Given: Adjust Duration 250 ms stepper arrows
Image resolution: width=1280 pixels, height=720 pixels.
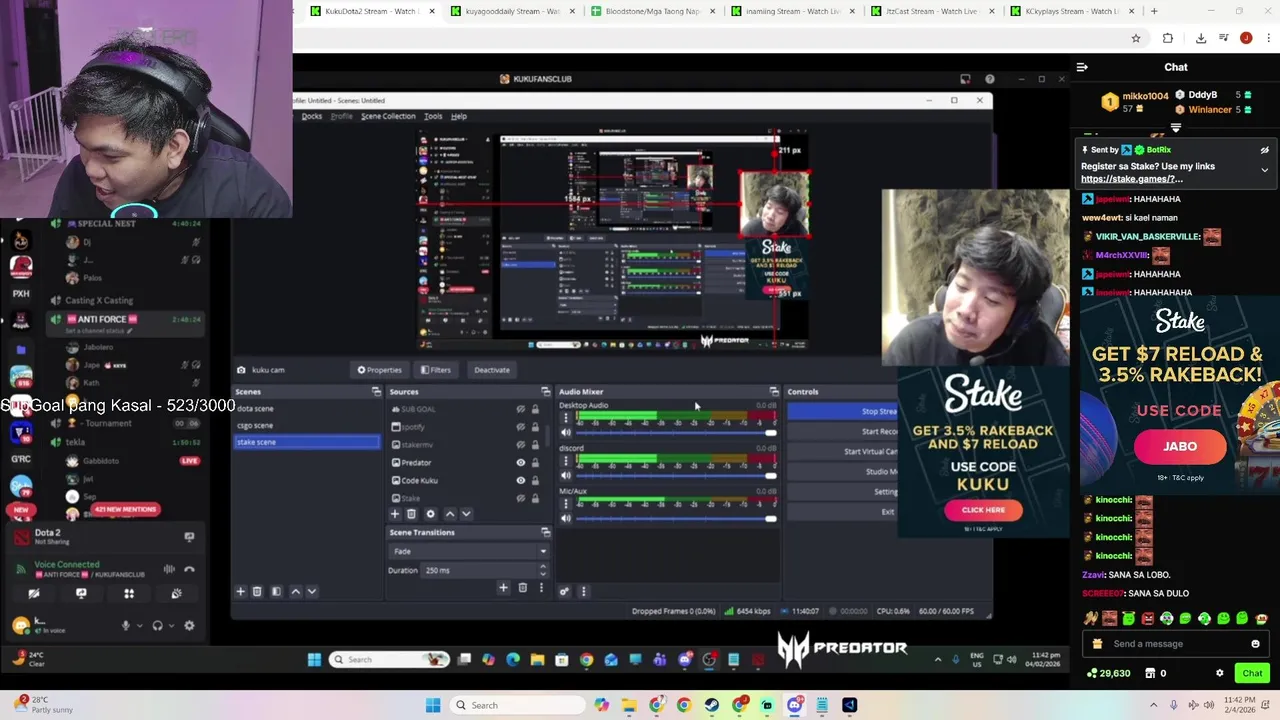Looking at the screenshot, I should click(543, 570).
